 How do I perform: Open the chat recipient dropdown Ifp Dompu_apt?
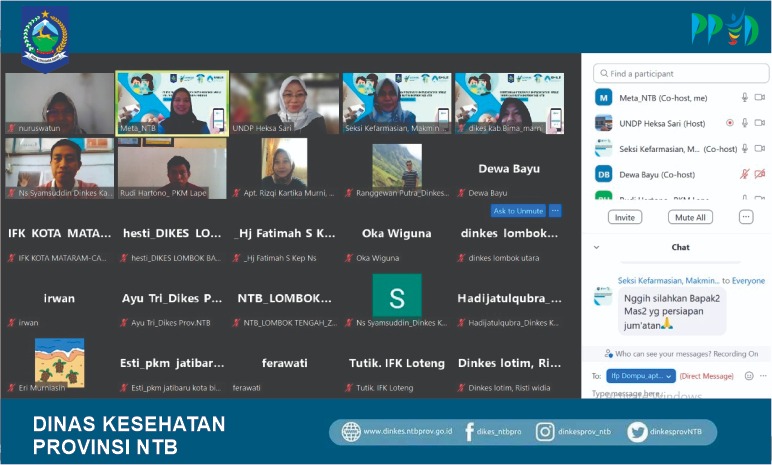click(641, 376)
